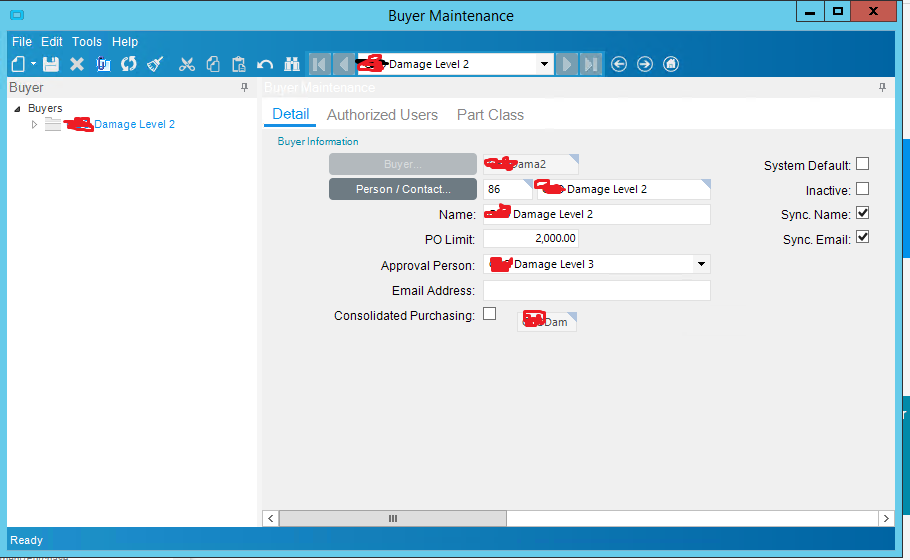Image resolution: width=910 pixels, height=560 pixels.
Task: Click the Person / Contact... button
Action: (x=403, y=189)
